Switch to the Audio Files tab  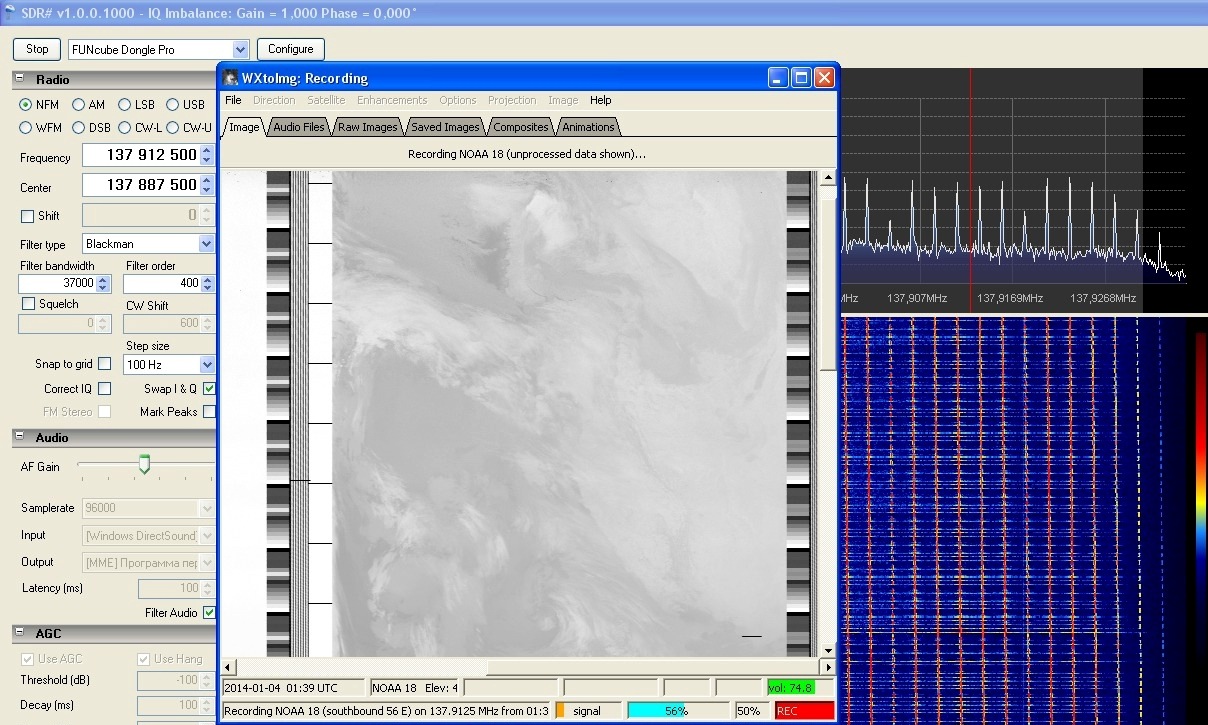pos(299,127)
